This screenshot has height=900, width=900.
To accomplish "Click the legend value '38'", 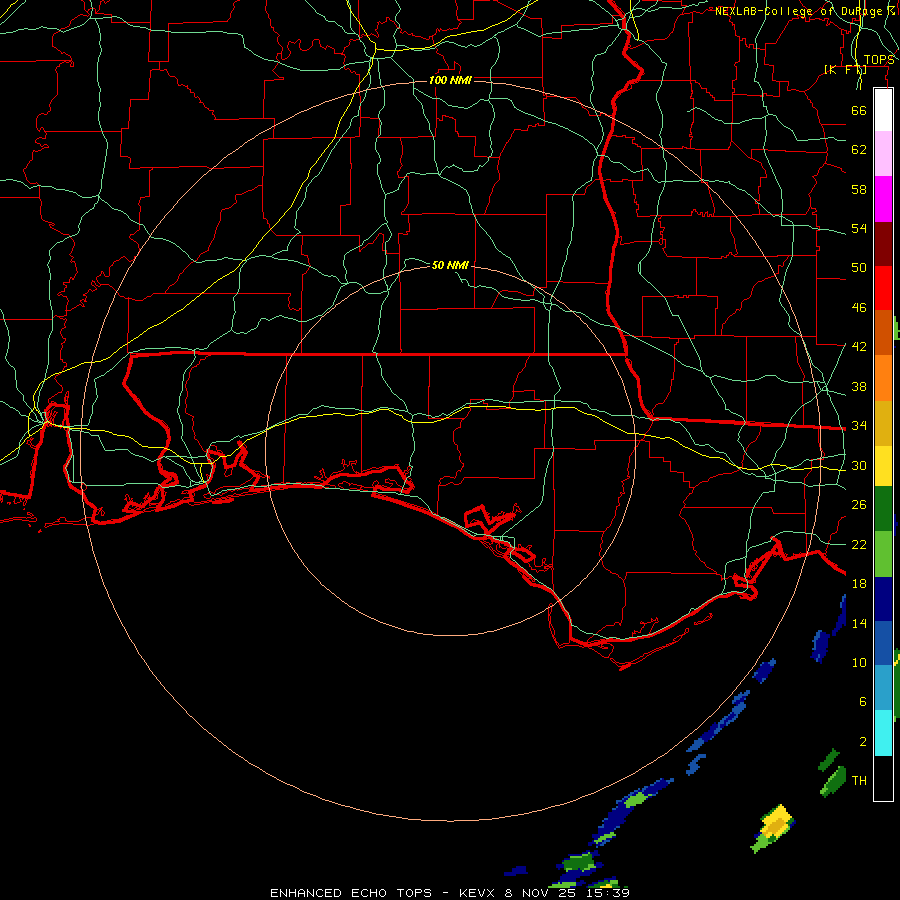I will coord(859,386).
